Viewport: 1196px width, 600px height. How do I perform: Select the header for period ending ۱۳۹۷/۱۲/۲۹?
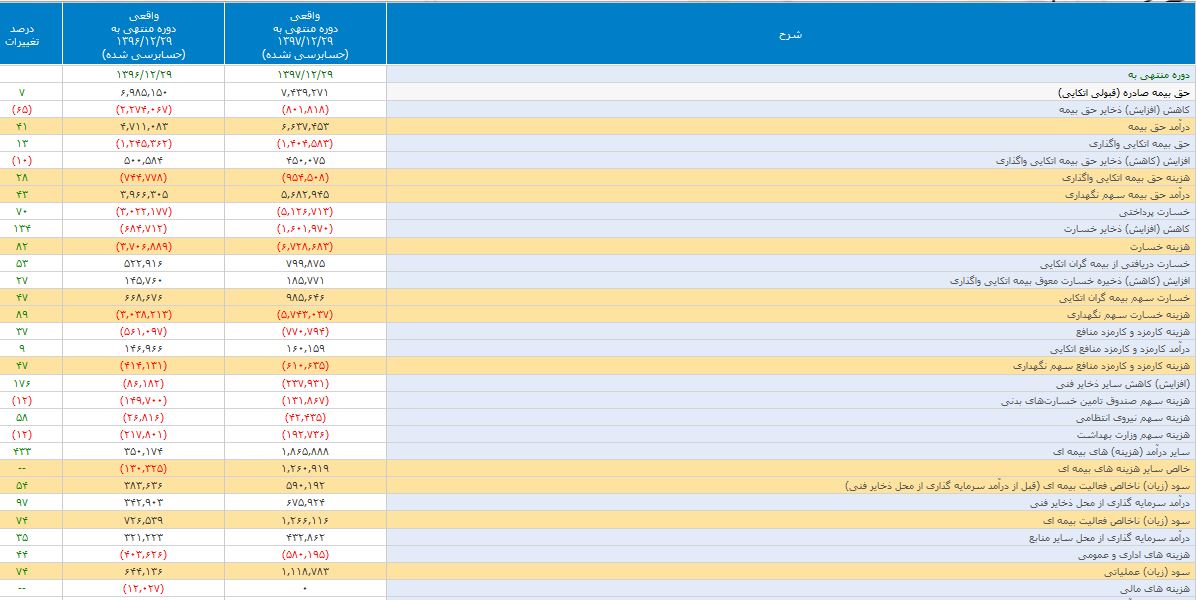(305, 35)
